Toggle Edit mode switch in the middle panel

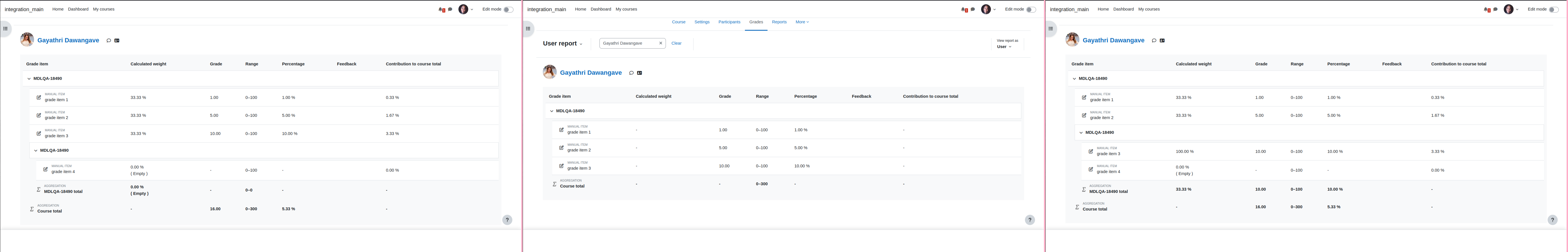click(1031, 9)
